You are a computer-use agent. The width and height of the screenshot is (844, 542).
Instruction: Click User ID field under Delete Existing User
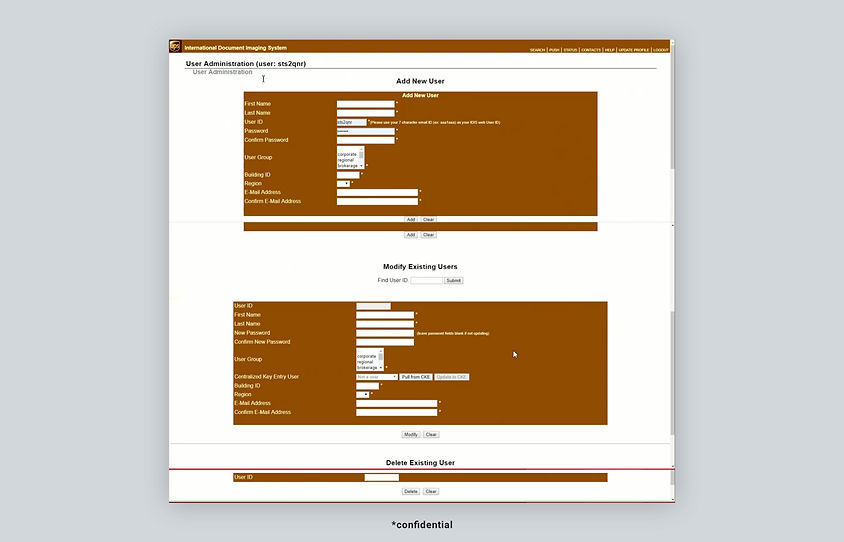tap(382, 477)
